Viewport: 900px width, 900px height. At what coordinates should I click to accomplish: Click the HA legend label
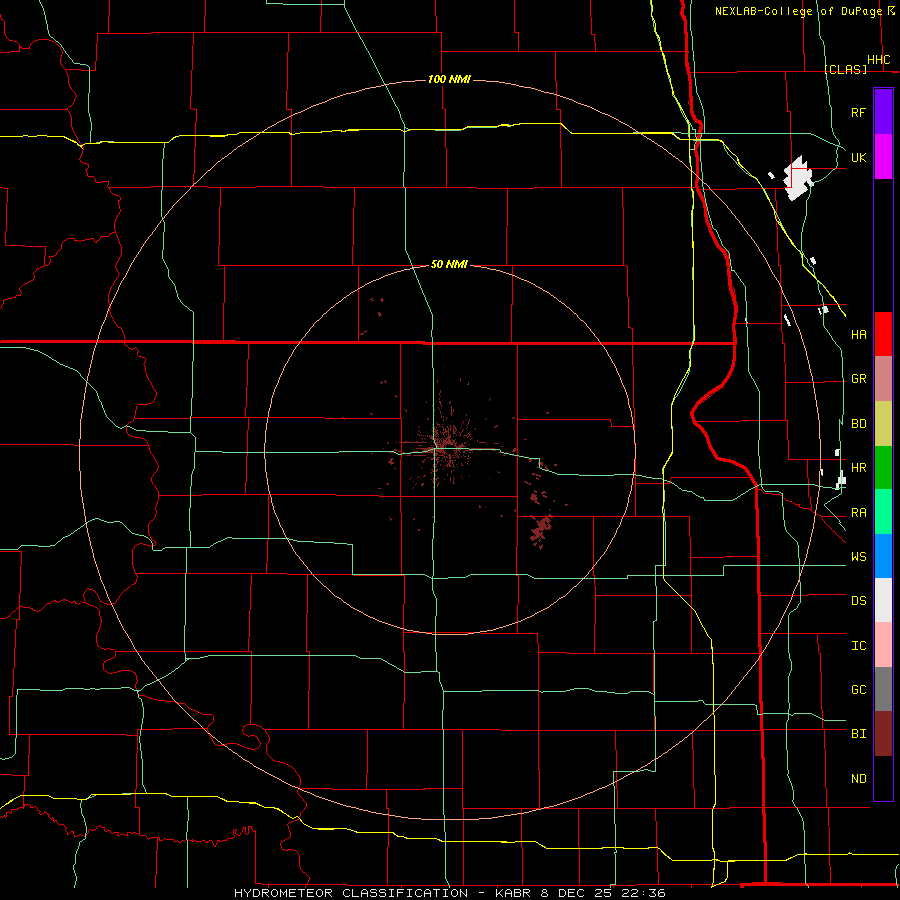point(858,334)
